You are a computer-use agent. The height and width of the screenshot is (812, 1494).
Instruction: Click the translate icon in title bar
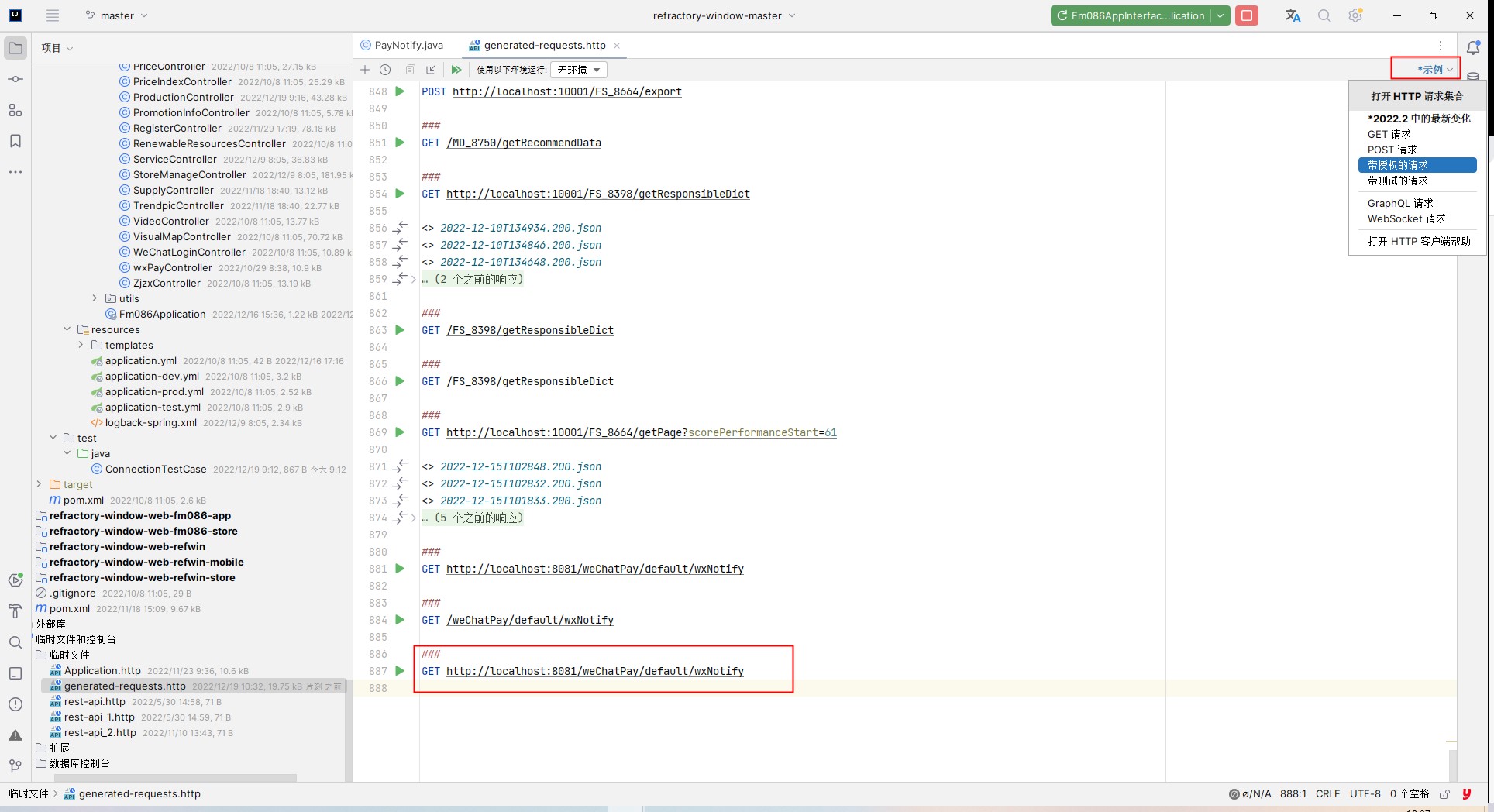pyautogui.click(x=1293, y=15)
